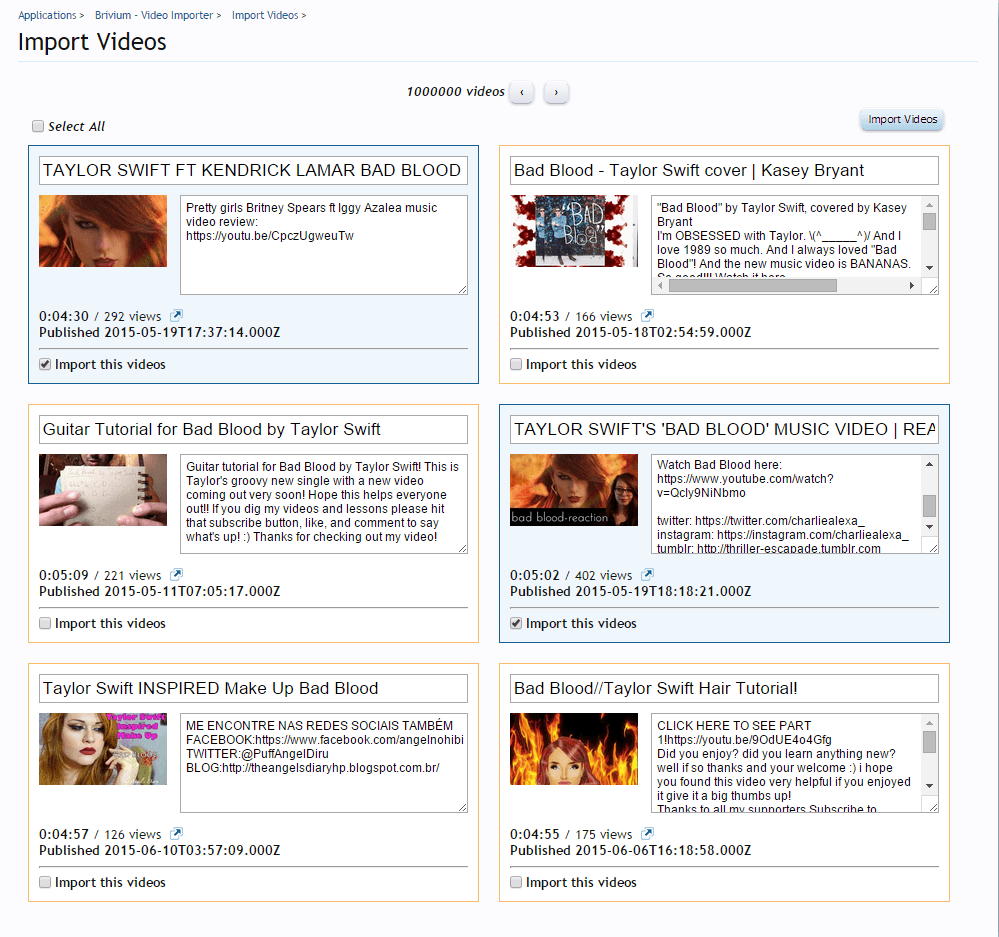This screenshot has width=999, height=937.
Task: Open external link icon for 221 views video
Action: pos(176,575)
